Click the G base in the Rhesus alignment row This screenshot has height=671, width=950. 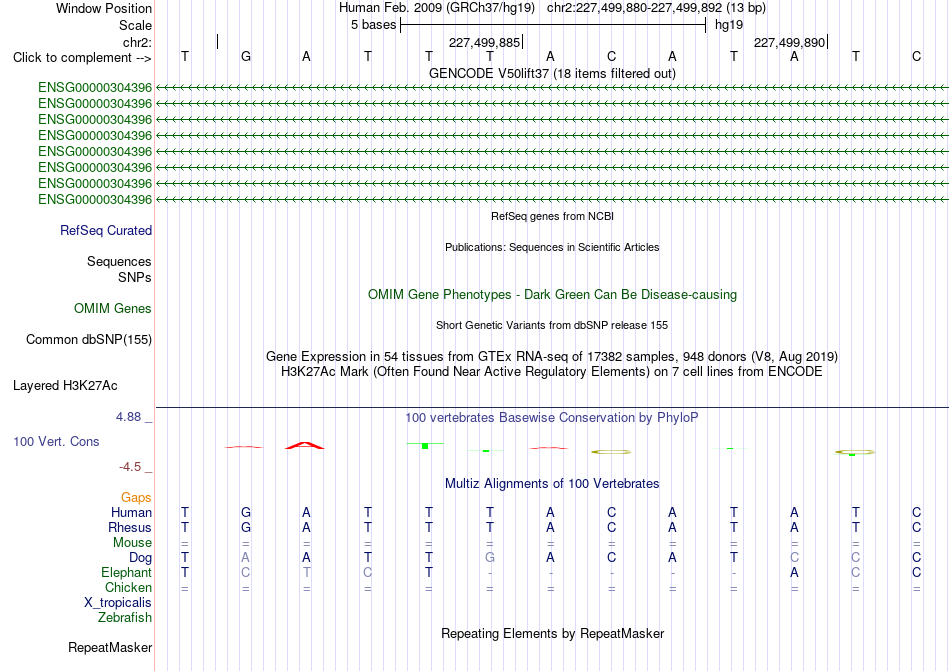[x=245, y=527]
